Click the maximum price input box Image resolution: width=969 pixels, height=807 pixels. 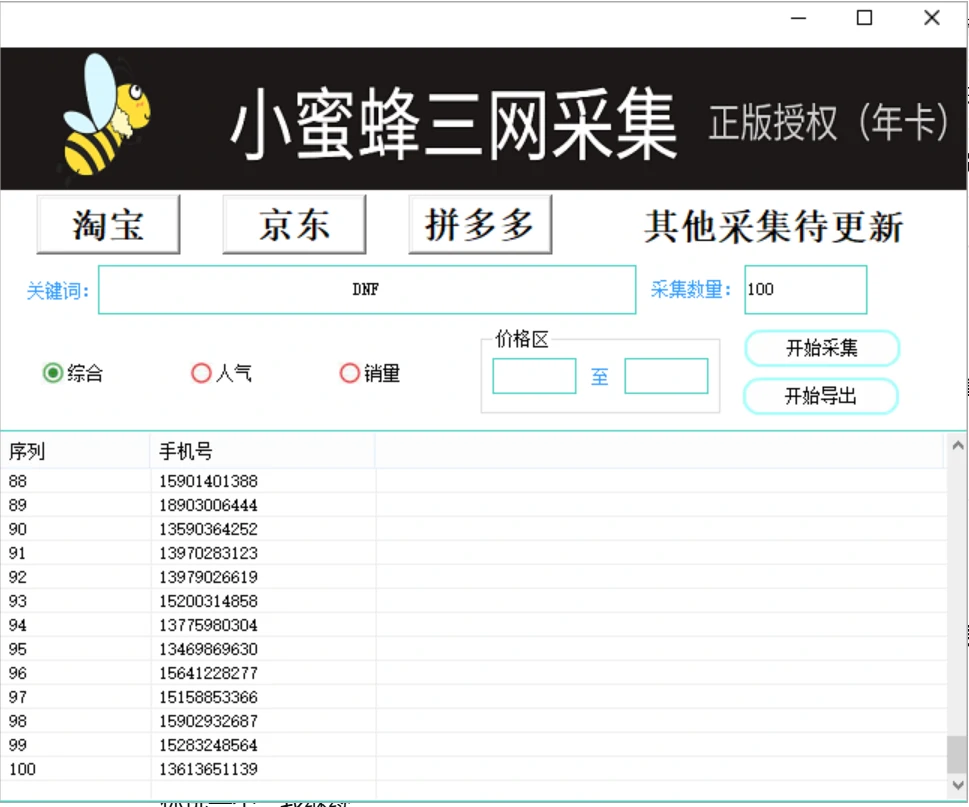(x=666, y=376)
